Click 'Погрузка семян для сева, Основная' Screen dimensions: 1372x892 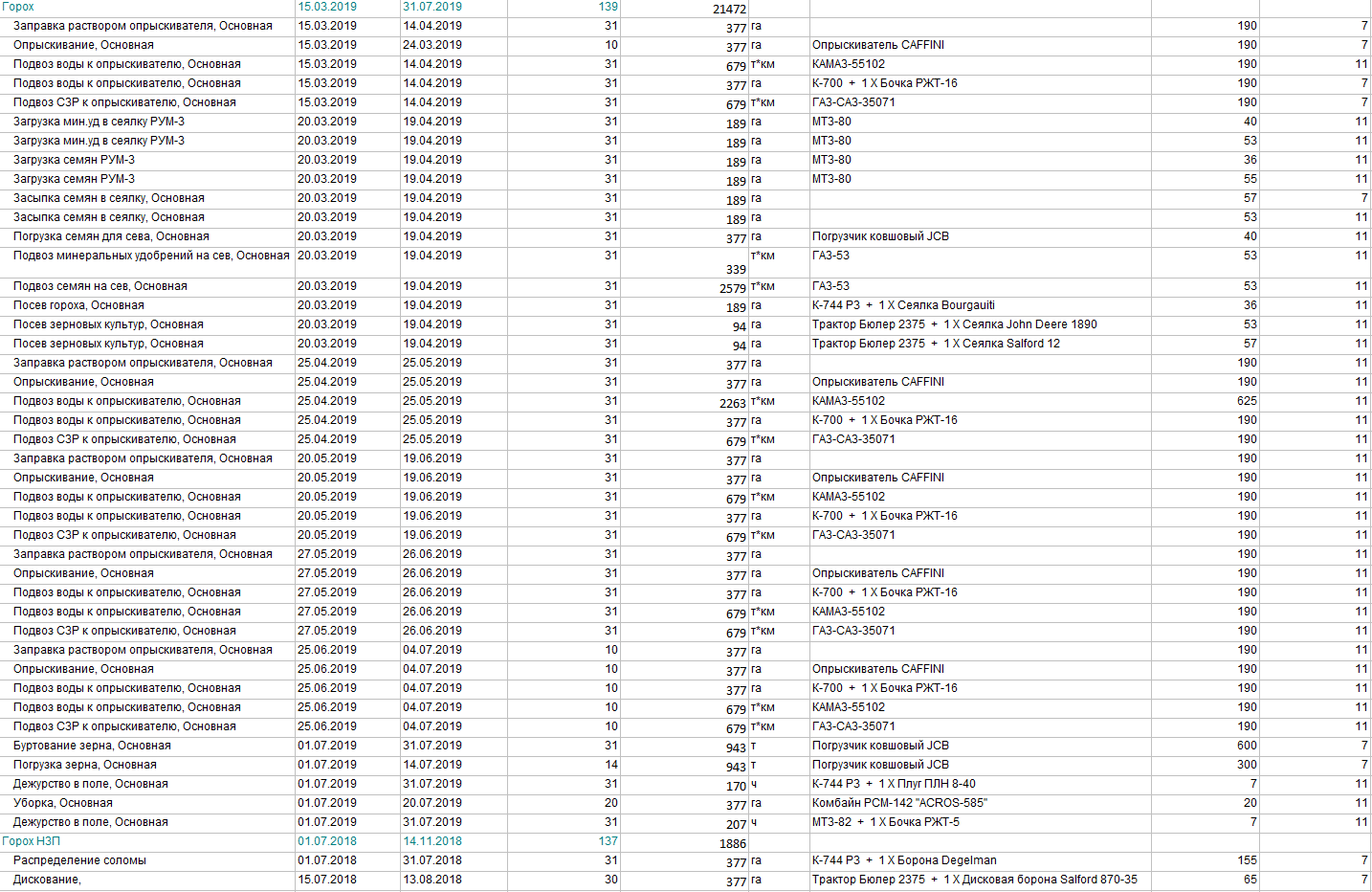click(x=111, y=236)
